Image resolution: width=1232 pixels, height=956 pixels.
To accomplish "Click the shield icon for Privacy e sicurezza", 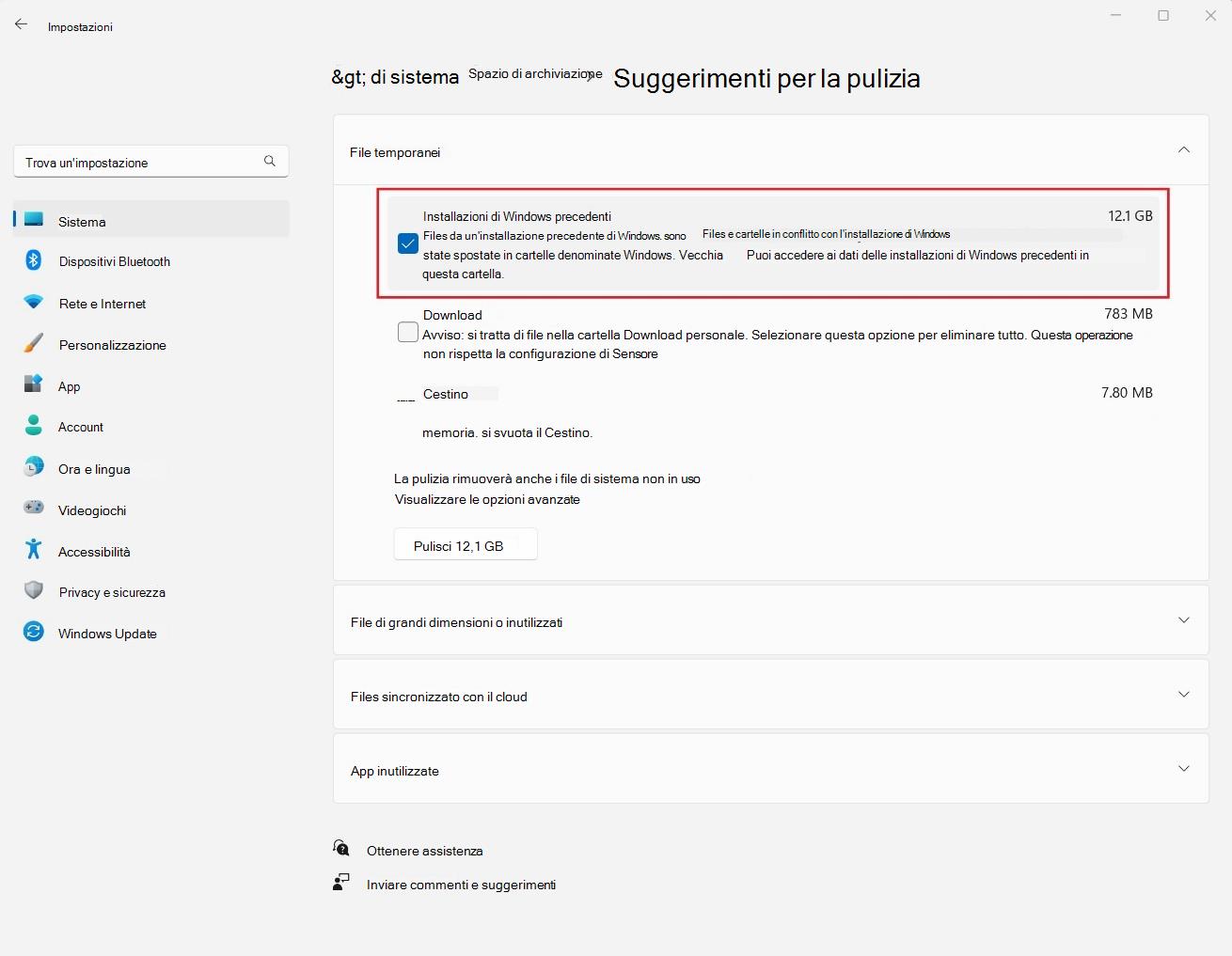I will pyautogui.click(x=34, y=591).
